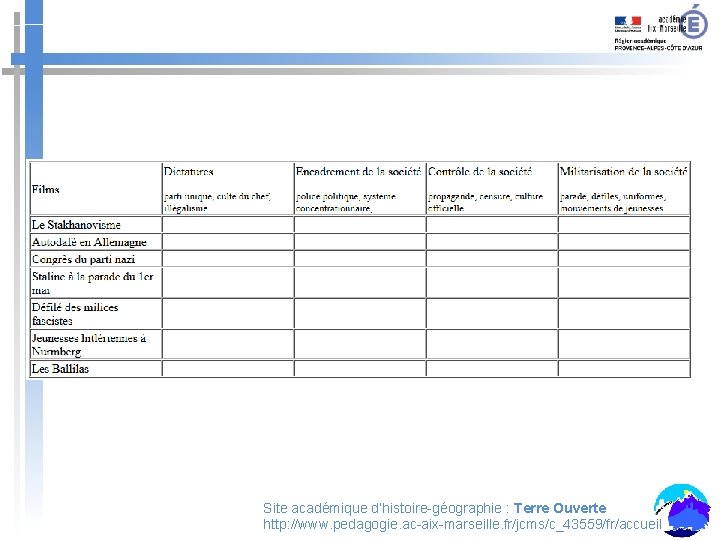Click the 'Les Ballilas' row label
Image resolution: width=720 pixels, height=540 pixels.
pos(60,369)
